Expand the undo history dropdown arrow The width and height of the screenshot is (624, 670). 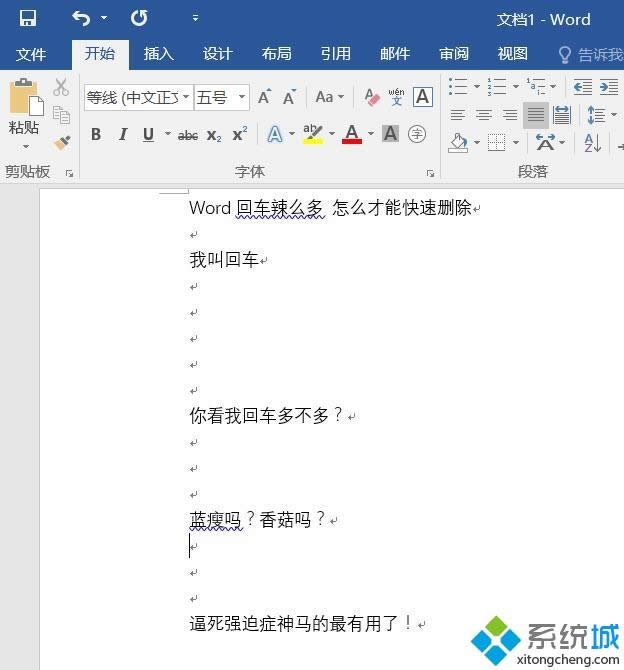point(104,18)
